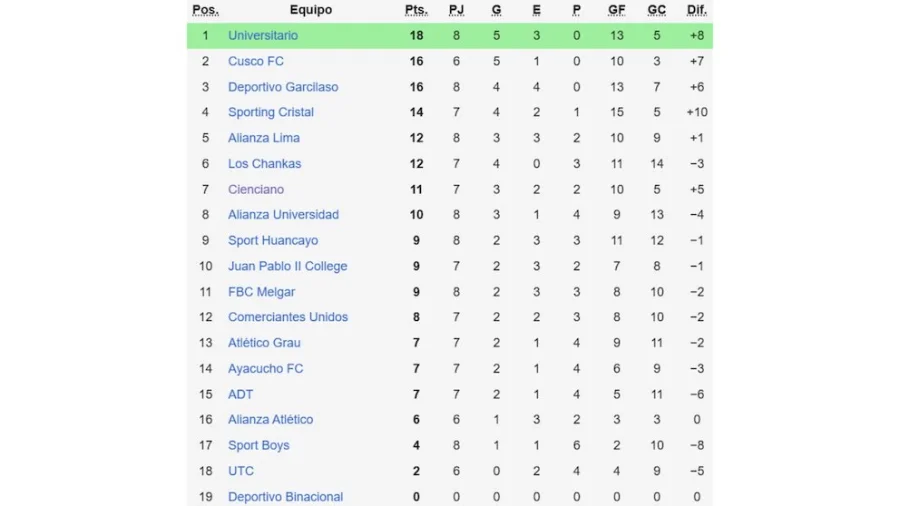The height and width of the screenshot is (506, 900).
Task: Go to Atlético Grau team link
Action: pos(264,343)
